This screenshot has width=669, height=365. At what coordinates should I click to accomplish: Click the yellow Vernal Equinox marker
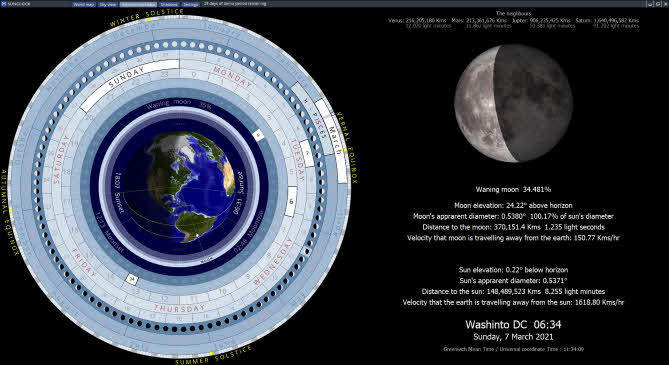tap(345, 150)
